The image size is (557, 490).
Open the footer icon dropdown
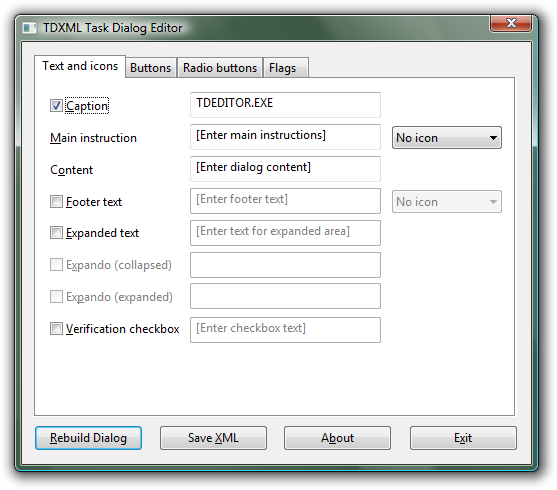pos(447,201)
